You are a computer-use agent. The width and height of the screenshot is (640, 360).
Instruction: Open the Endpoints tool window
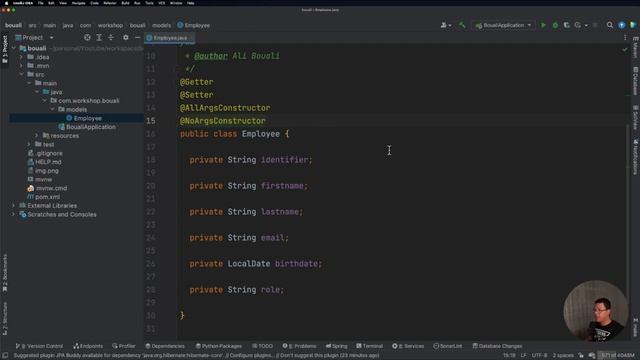point(88,346)
